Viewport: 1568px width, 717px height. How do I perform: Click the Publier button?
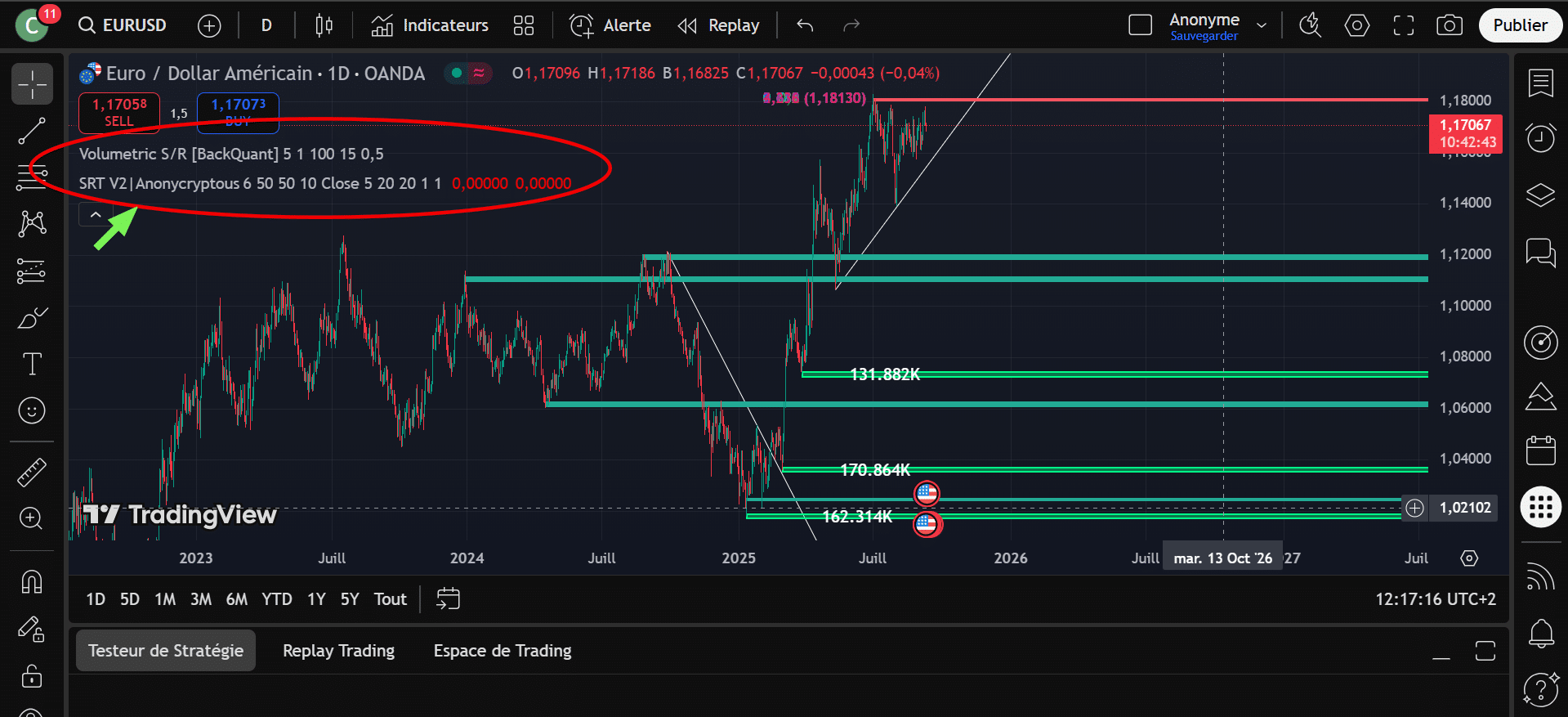pyautogui.click(x=1520, y=25)
